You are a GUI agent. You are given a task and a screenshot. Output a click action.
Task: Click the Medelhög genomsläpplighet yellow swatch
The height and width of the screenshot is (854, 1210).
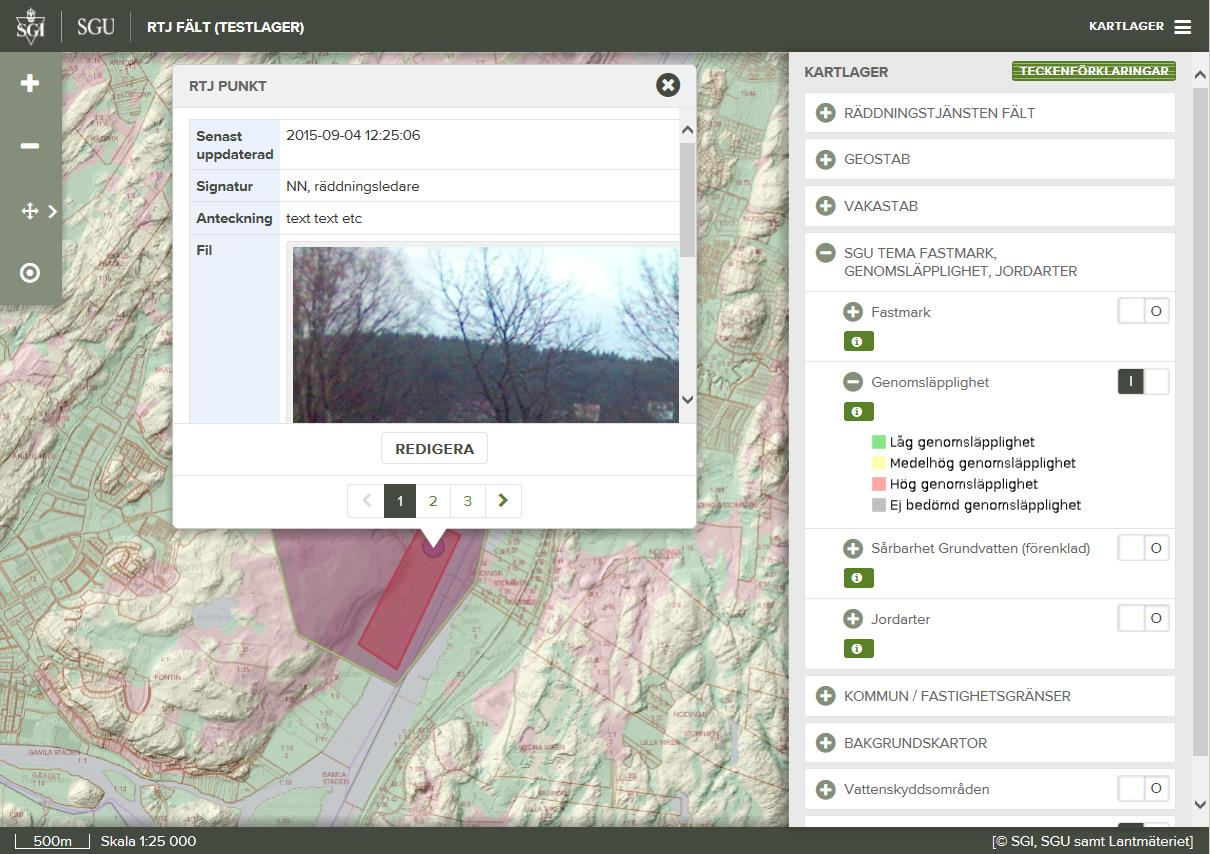(879, 463)
